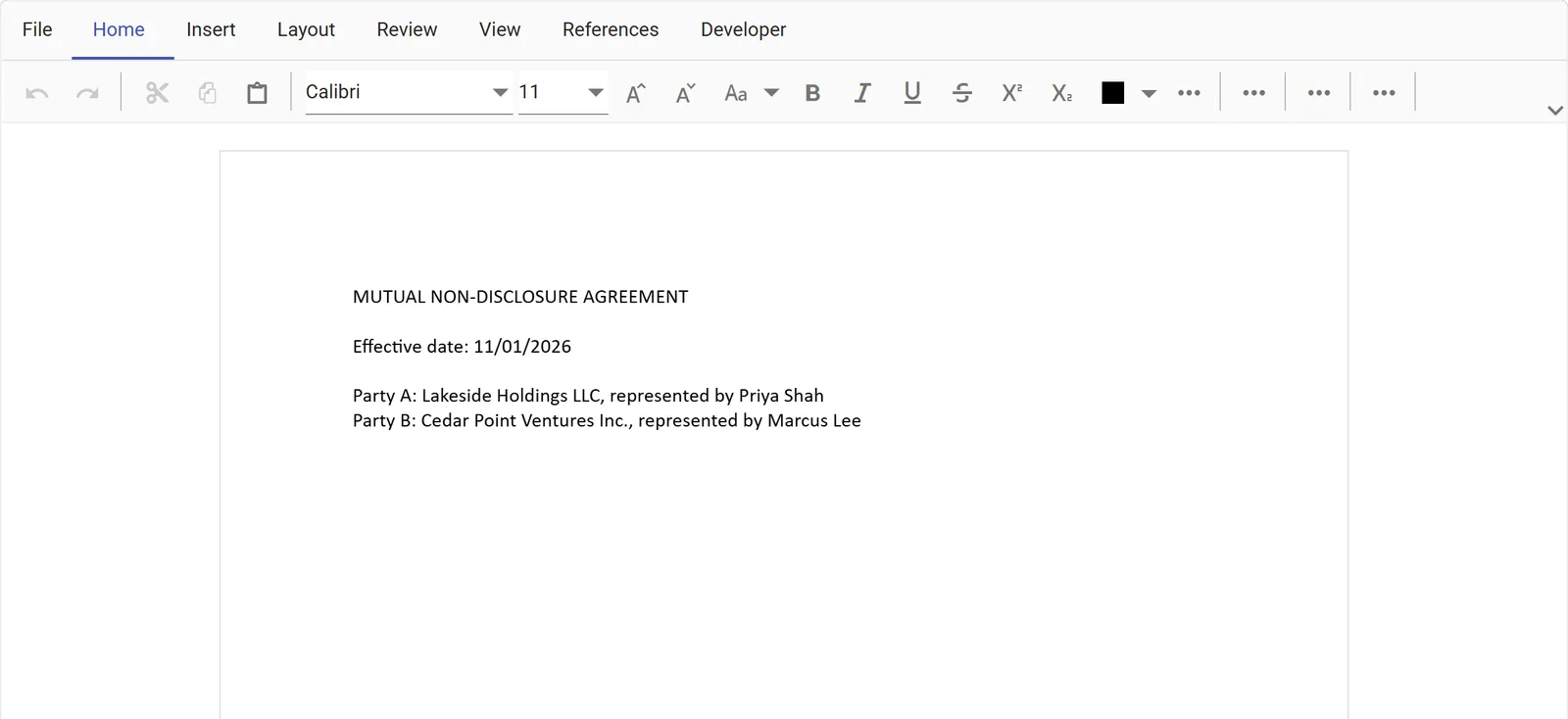Screen dimensions: 1568x719
Task: Toggle bold formatting
Action: tap(812, 93)
